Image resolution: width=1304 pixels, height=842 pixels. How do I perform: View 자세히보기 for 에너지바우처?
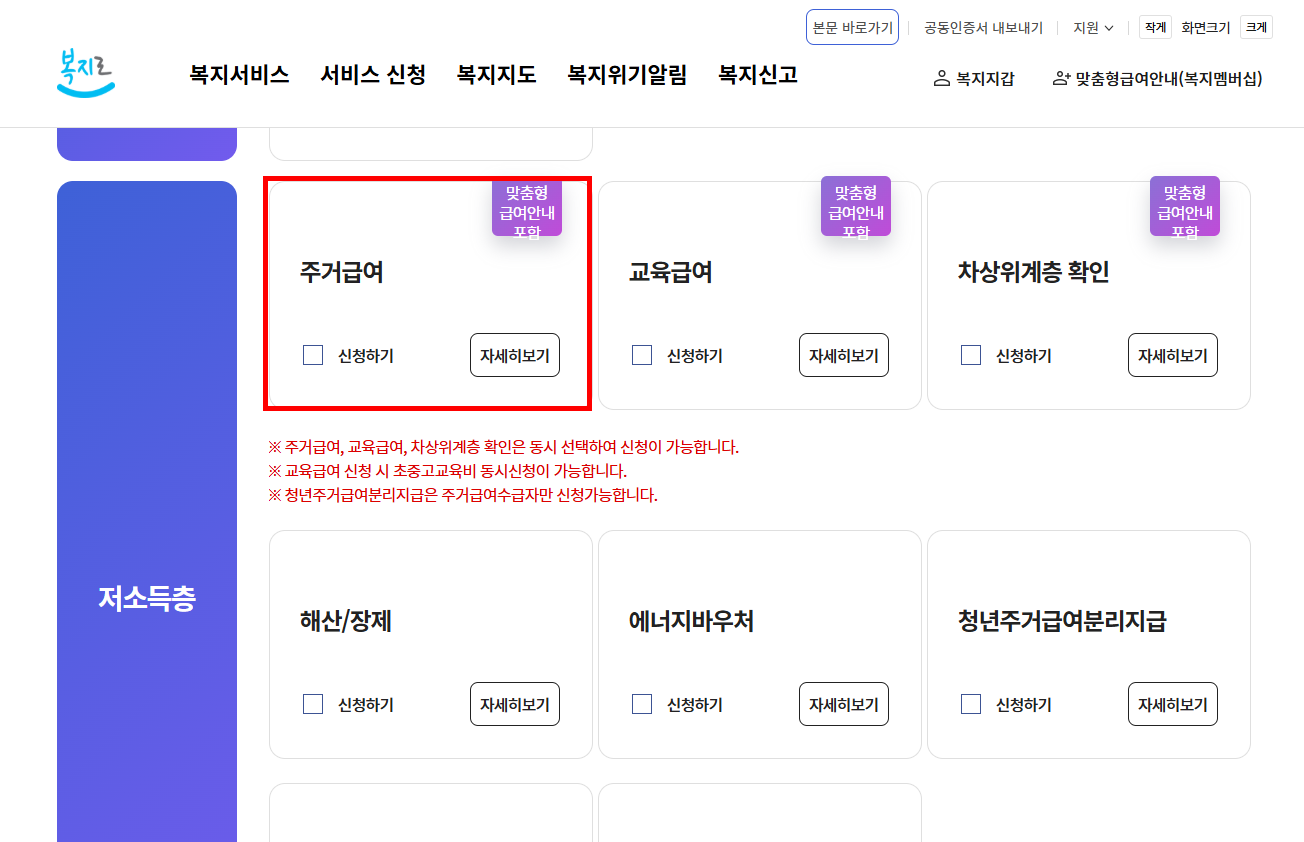(844, 704)
